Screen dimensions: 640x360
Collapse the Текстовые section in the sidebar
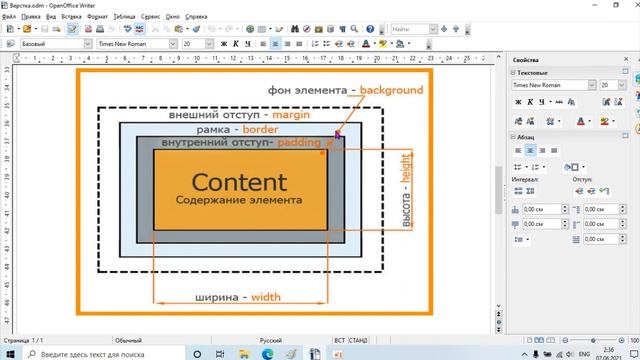click(513, 73)
